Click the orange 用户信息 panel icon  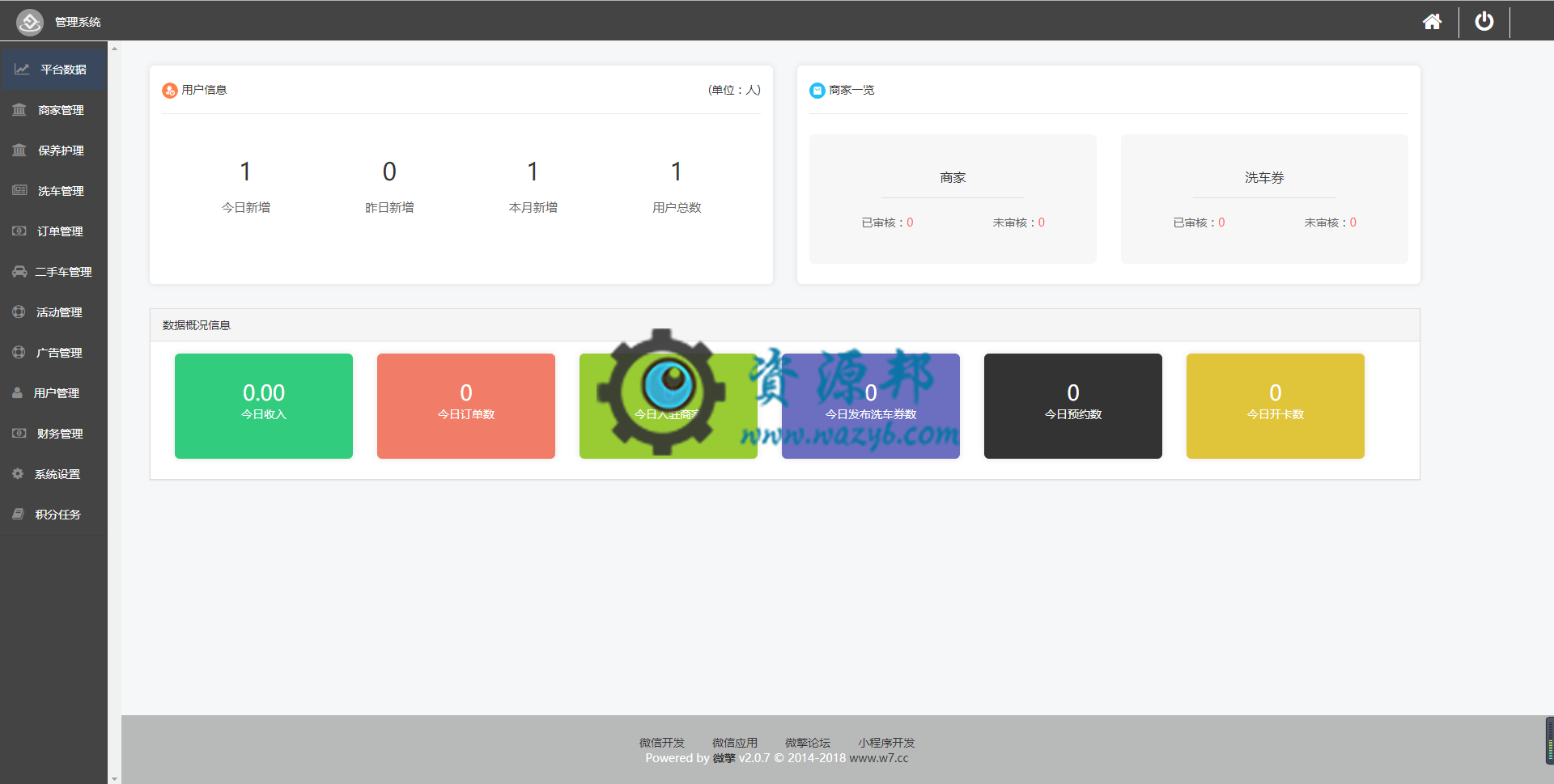[x=170, y=91]
